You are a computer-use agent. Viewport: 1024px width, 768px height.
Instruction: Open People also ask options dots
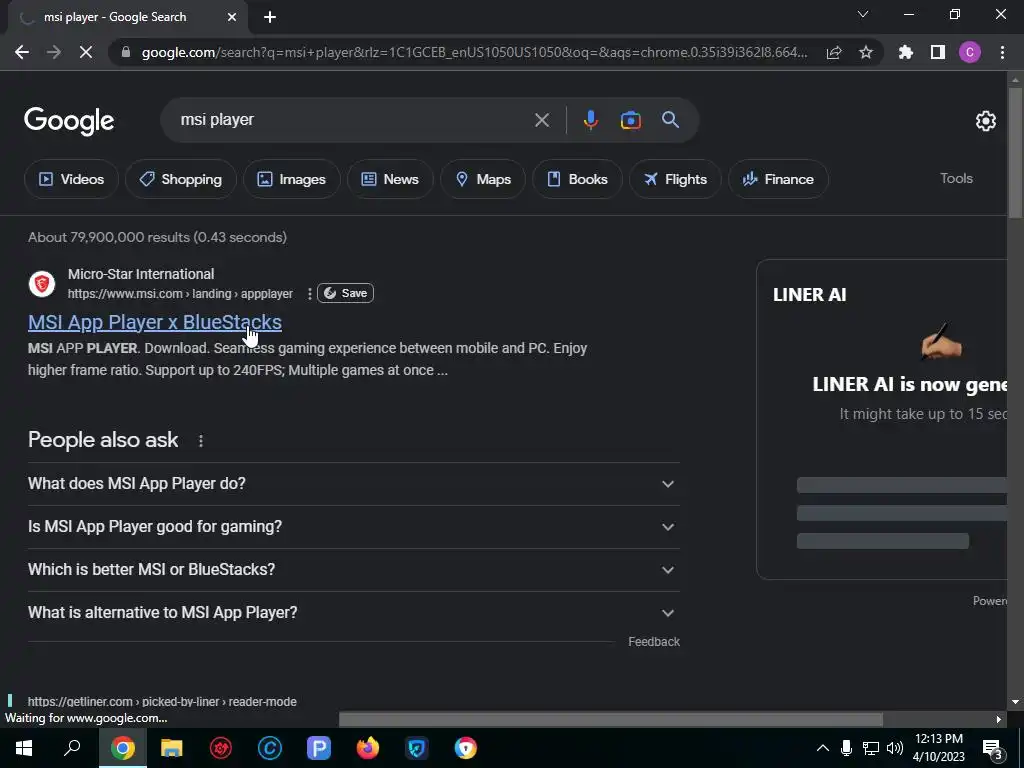201,441
